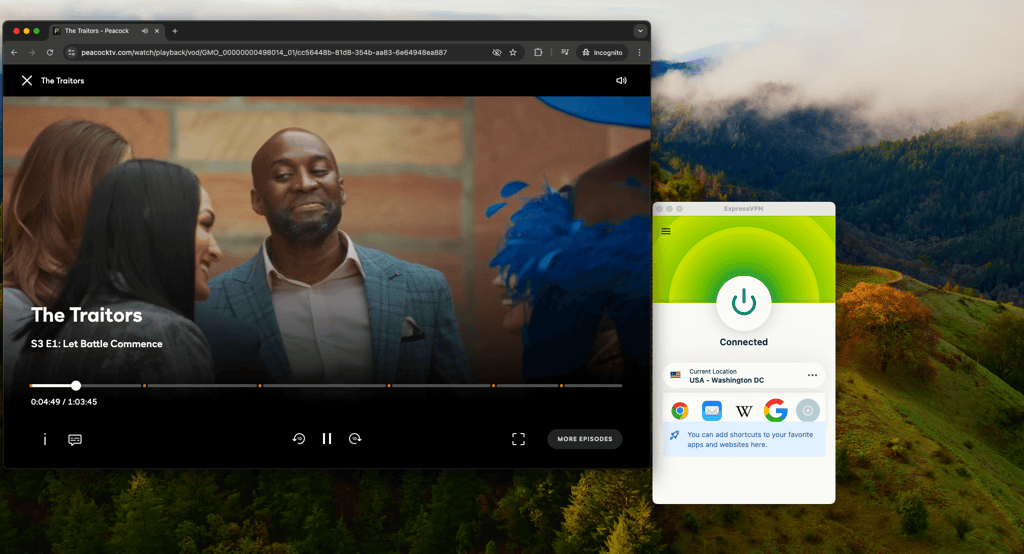Rewind ten seconds in player
Viewport: 1024px width, 554px height.
[x=298, y=438]
